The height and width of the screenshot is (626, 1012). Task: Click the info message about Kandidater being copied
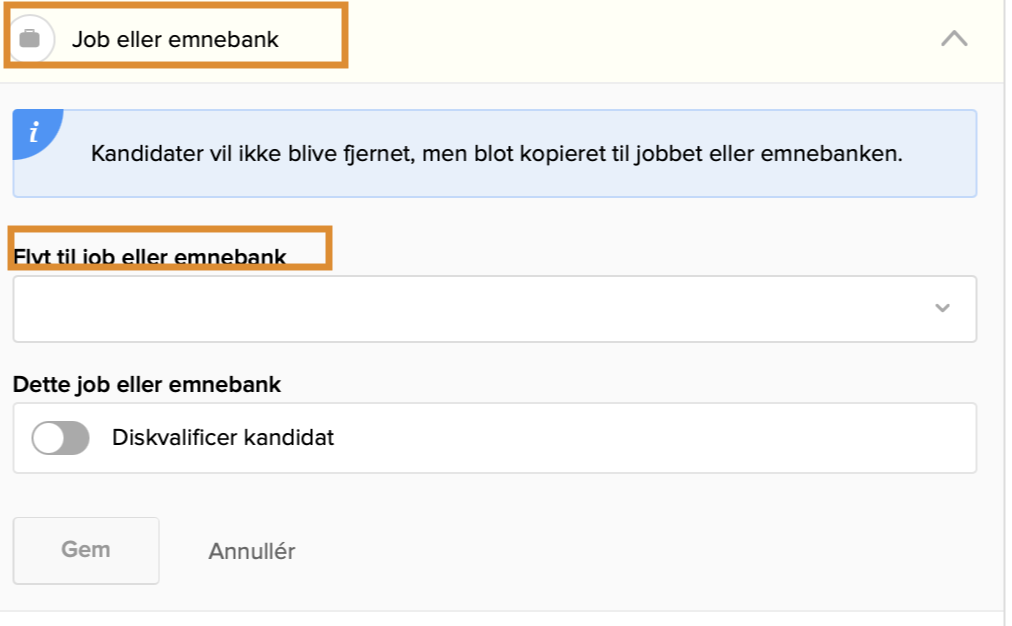pyautogui.click(x=496, y=155)
